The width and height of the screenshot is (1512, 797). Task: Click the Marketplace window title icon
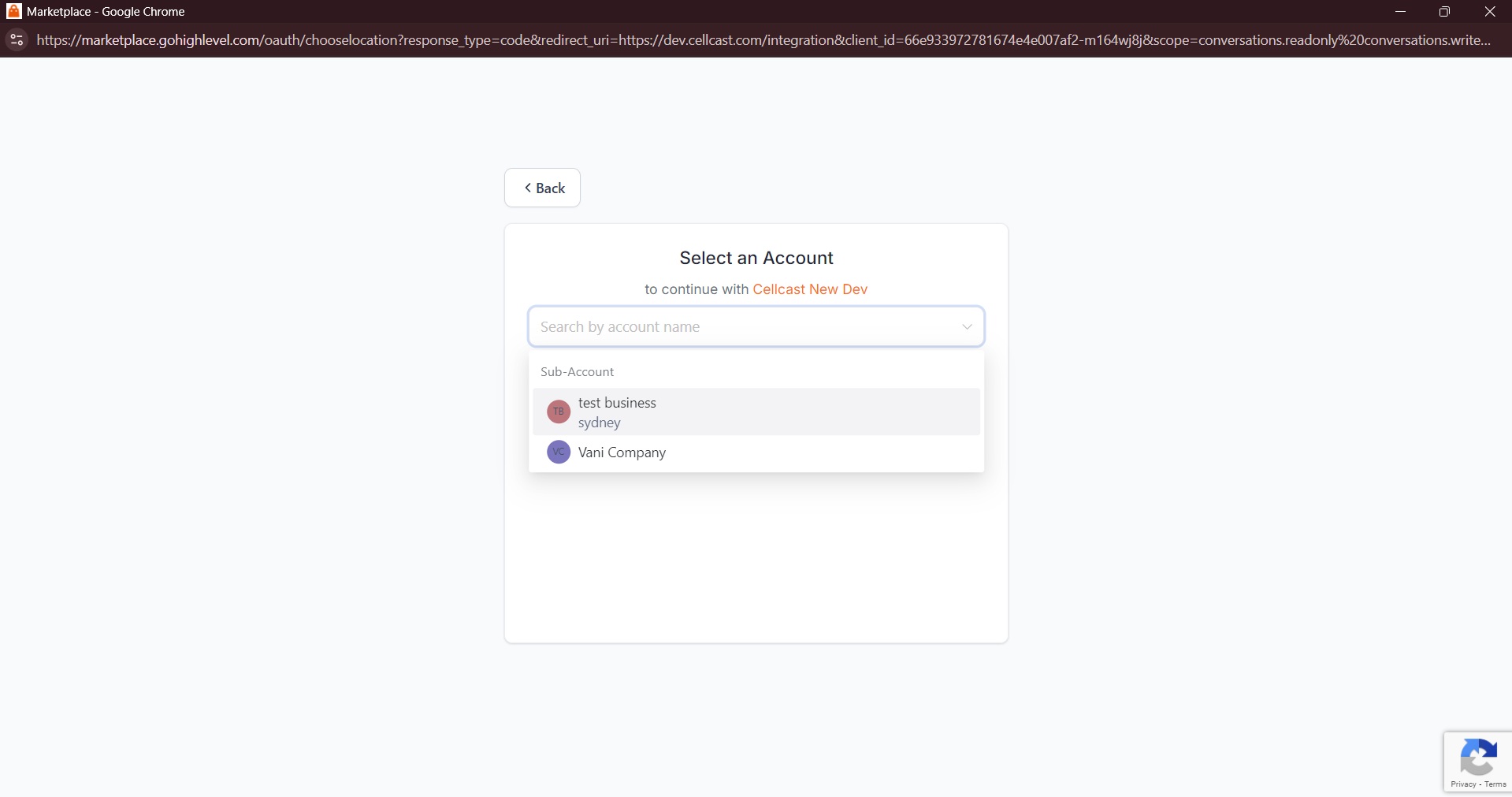13,11
